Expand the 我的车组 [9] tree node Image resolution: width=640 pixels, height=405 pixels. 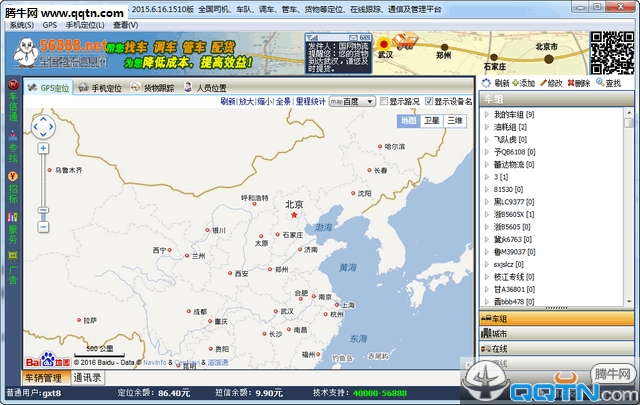487,115
